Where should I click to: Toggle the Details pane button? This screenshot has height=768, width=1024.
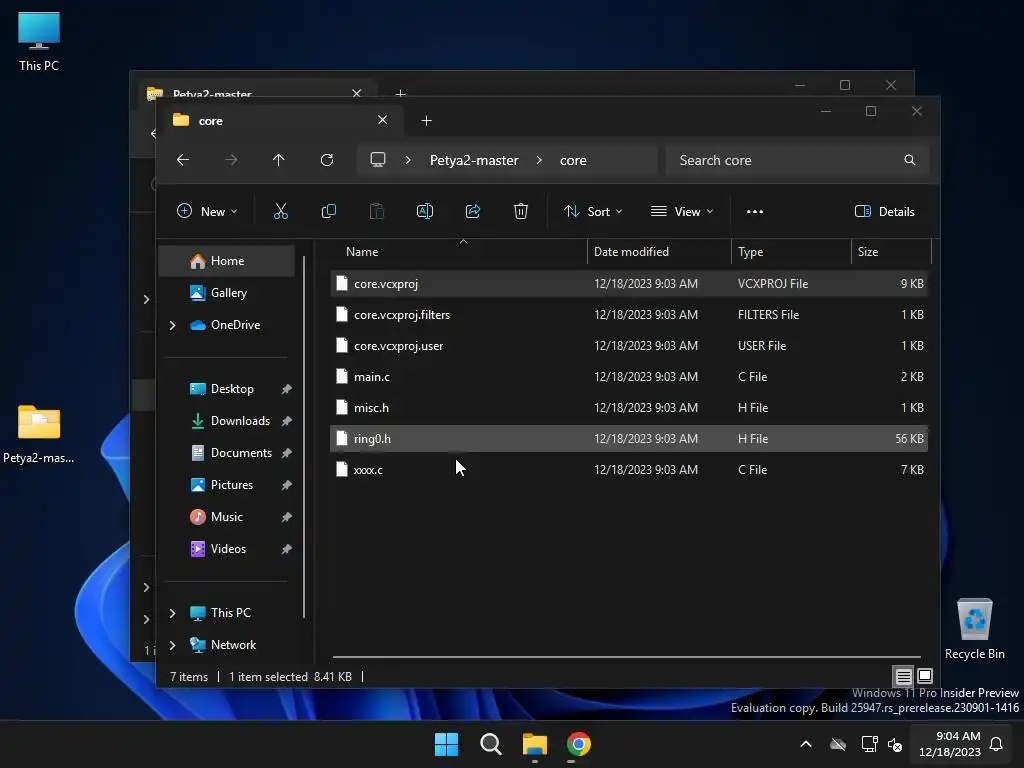click(885, 212)
